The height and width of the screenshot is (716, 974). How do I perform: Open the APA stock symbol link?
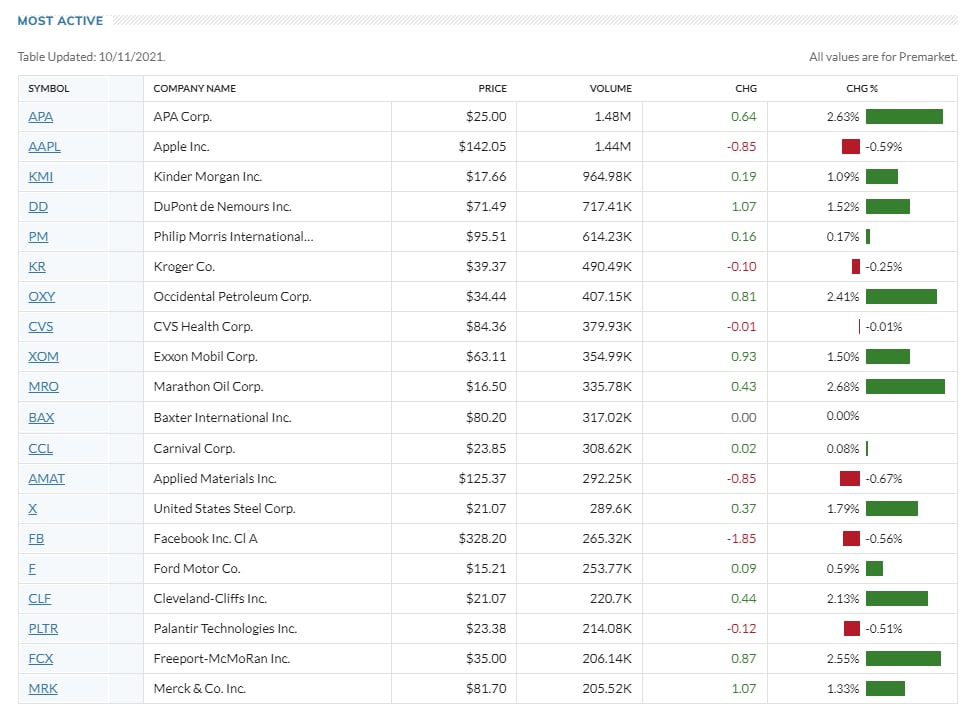coord(40,117)
